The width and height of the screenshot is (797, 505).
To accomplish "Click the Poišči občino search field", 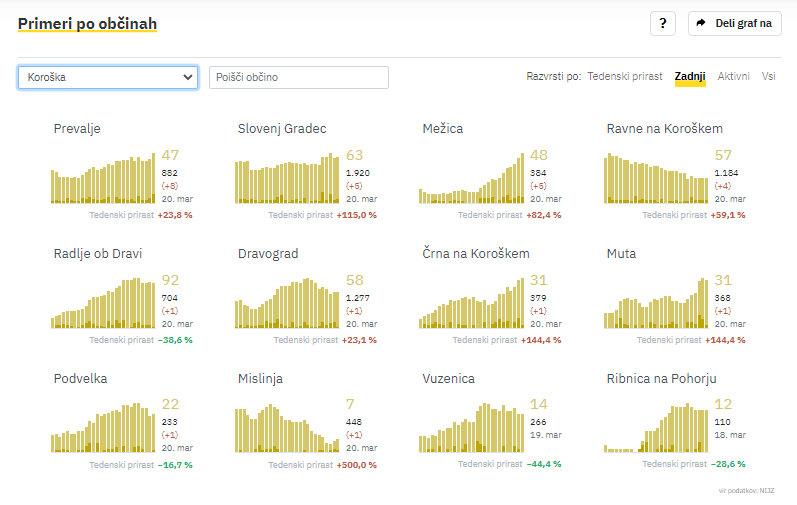I will 298,77.
